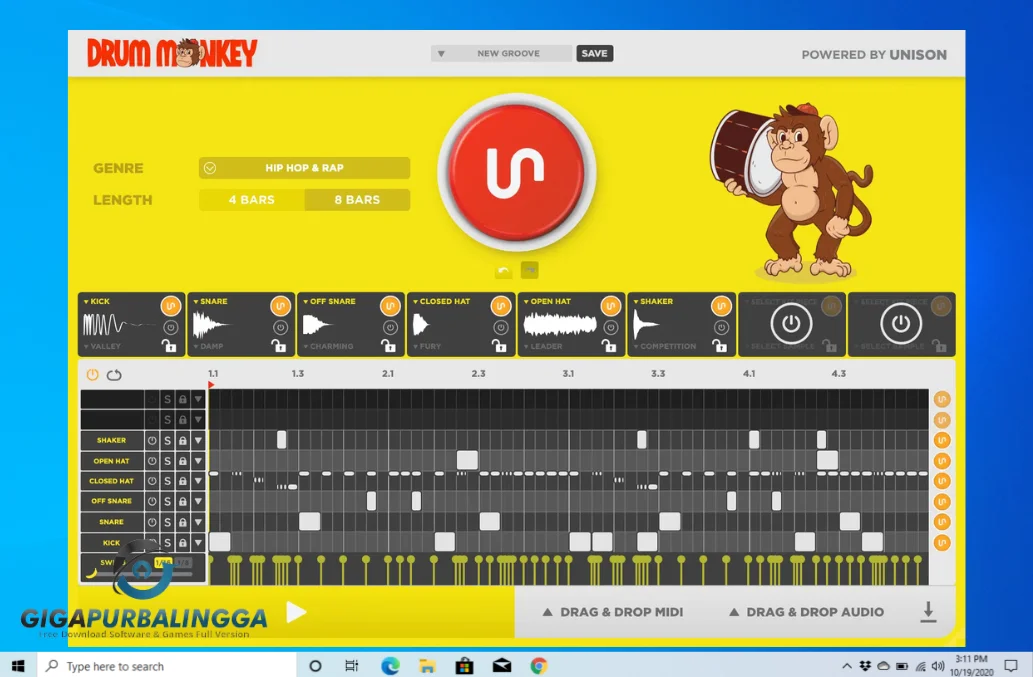Solo the Off Snare sequencer row
The height and width of the screenshot is (677, 1033).
[167, 501]
